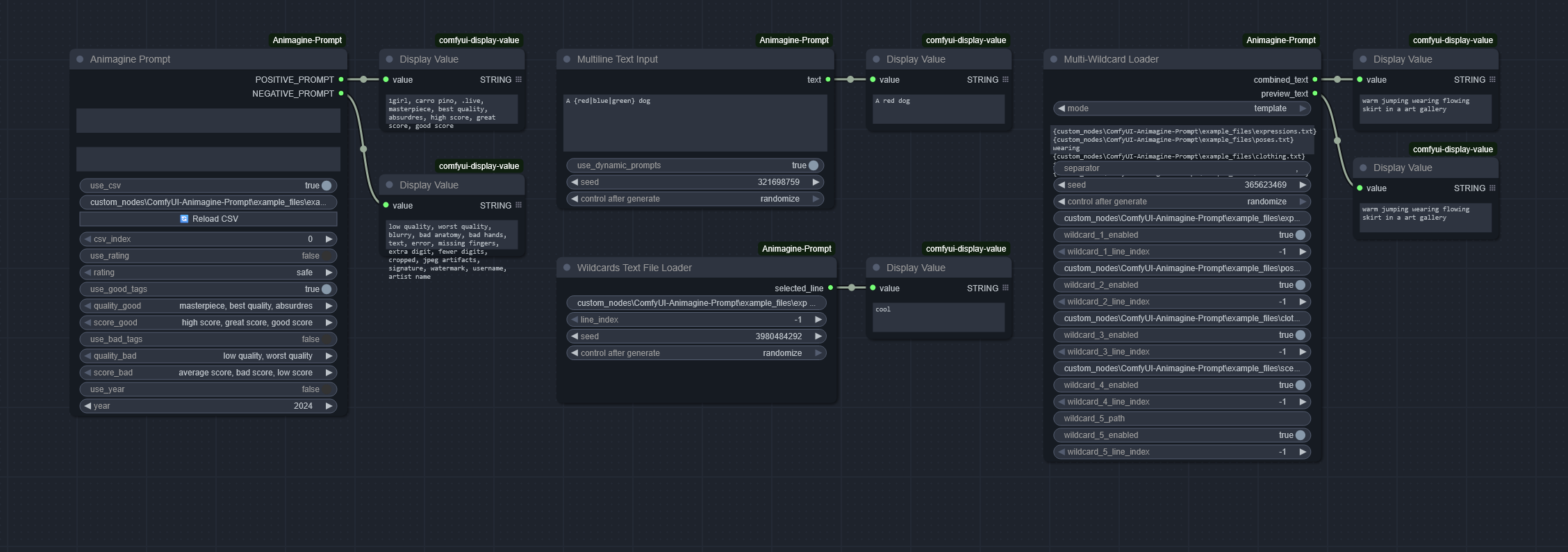1568x552 pixels.
Task: Click the preview_text output connector
Action: point(1315,93)
